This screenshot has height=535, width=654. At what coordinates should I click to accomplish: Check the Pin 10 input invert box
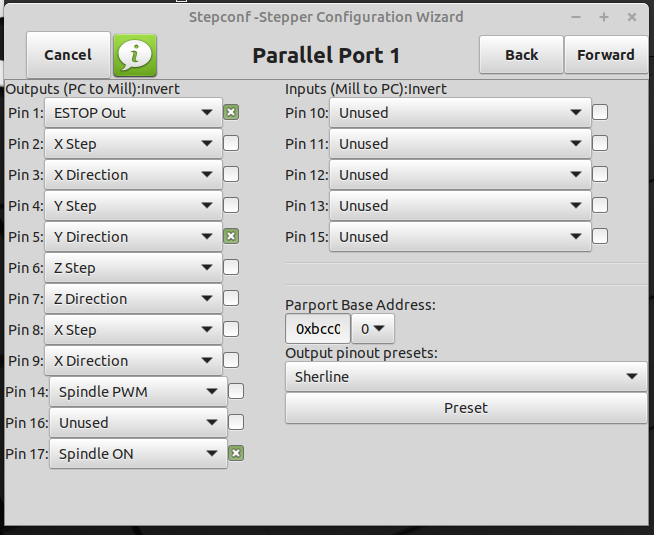(x=600, y=112)
